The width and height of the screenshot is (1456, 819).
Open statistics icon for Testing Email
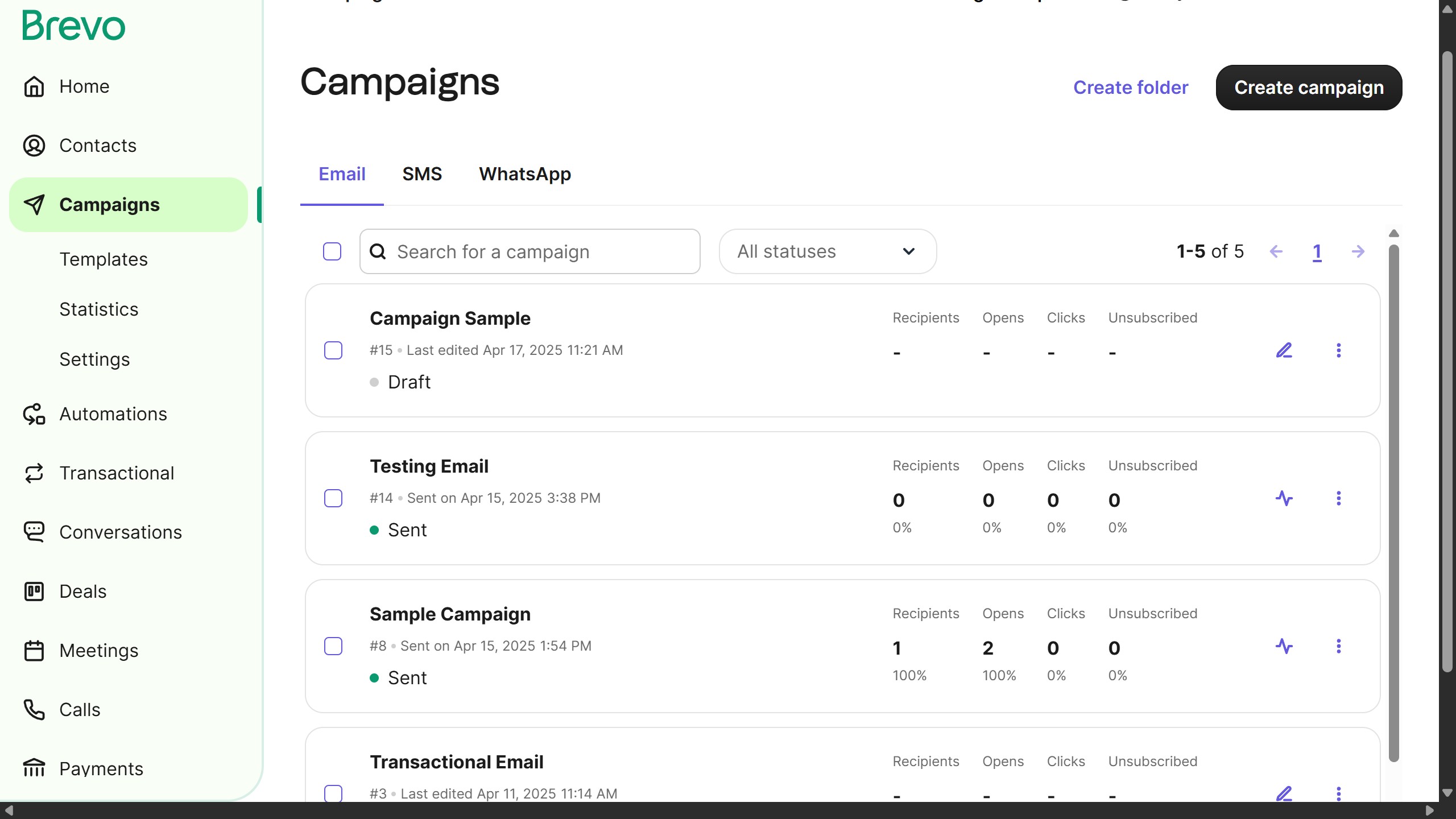tap(1284, 498)
